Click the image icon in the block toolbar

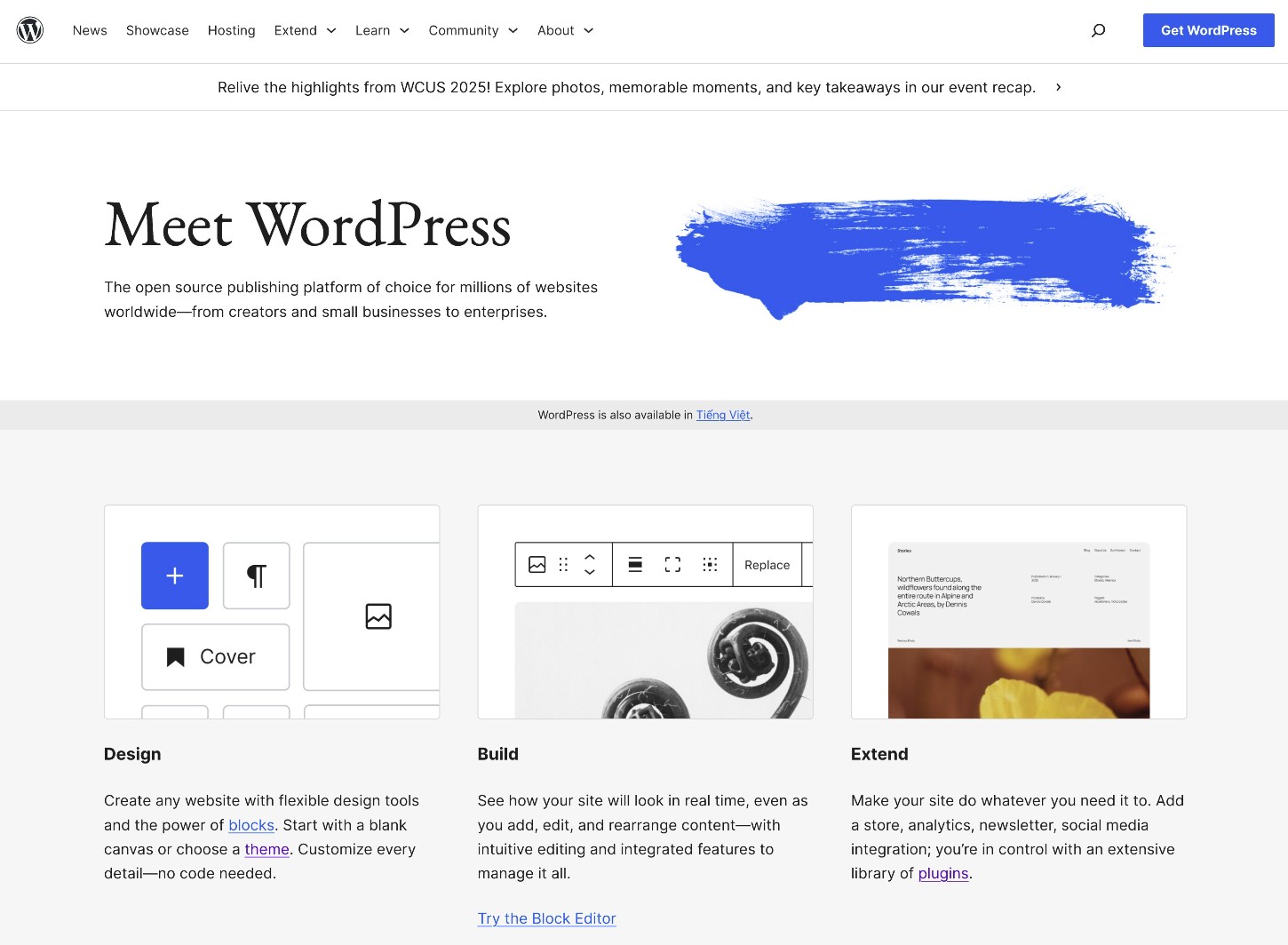pyautogui.click(x=537, y=564)
